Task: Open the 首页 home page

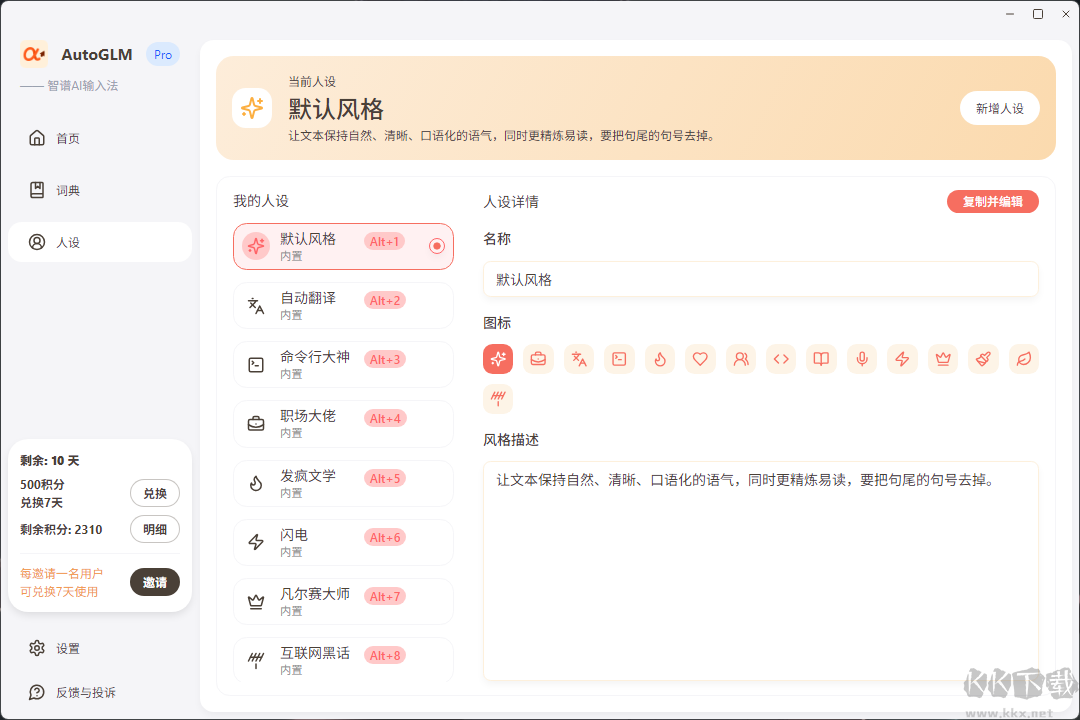Action: [x=100, y=138]
